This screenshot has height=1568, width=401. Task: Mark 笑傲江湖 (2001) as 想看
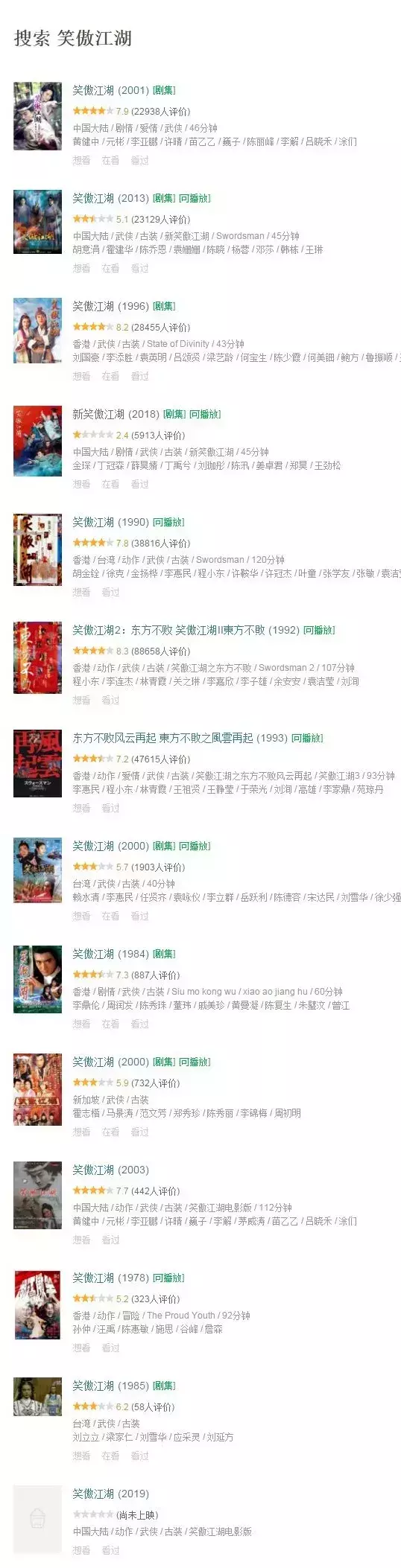(x=81, y=160)
